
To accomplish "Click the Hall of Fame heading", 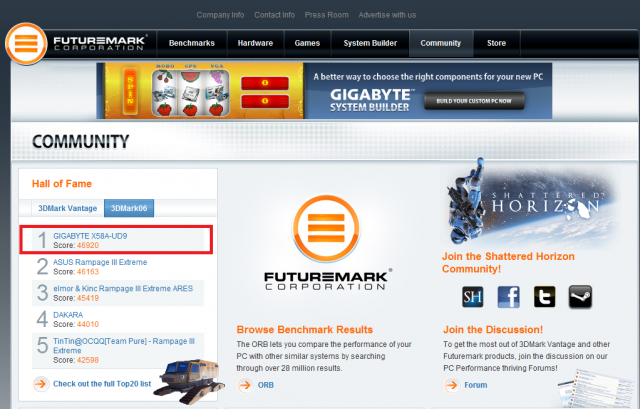I will coord(62,184).
